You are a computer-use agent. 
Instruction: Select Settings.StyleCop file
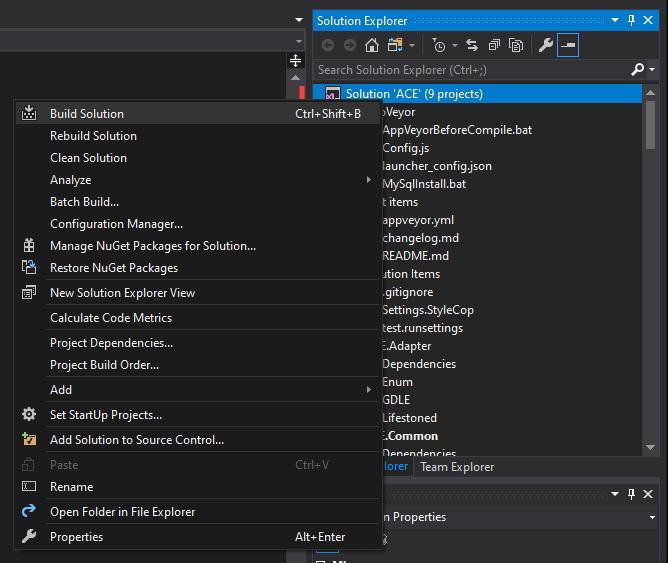tap(428, 310)
